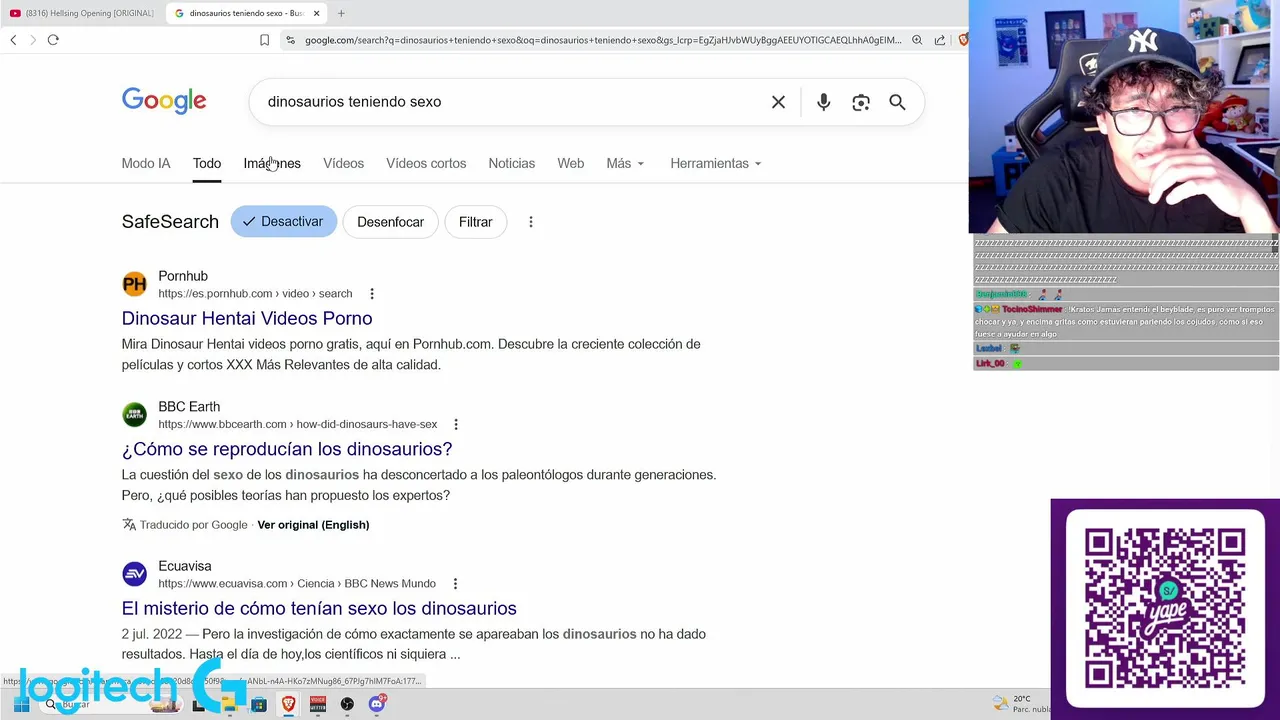Expand the Más dropdown menu

tap(625, 163)
